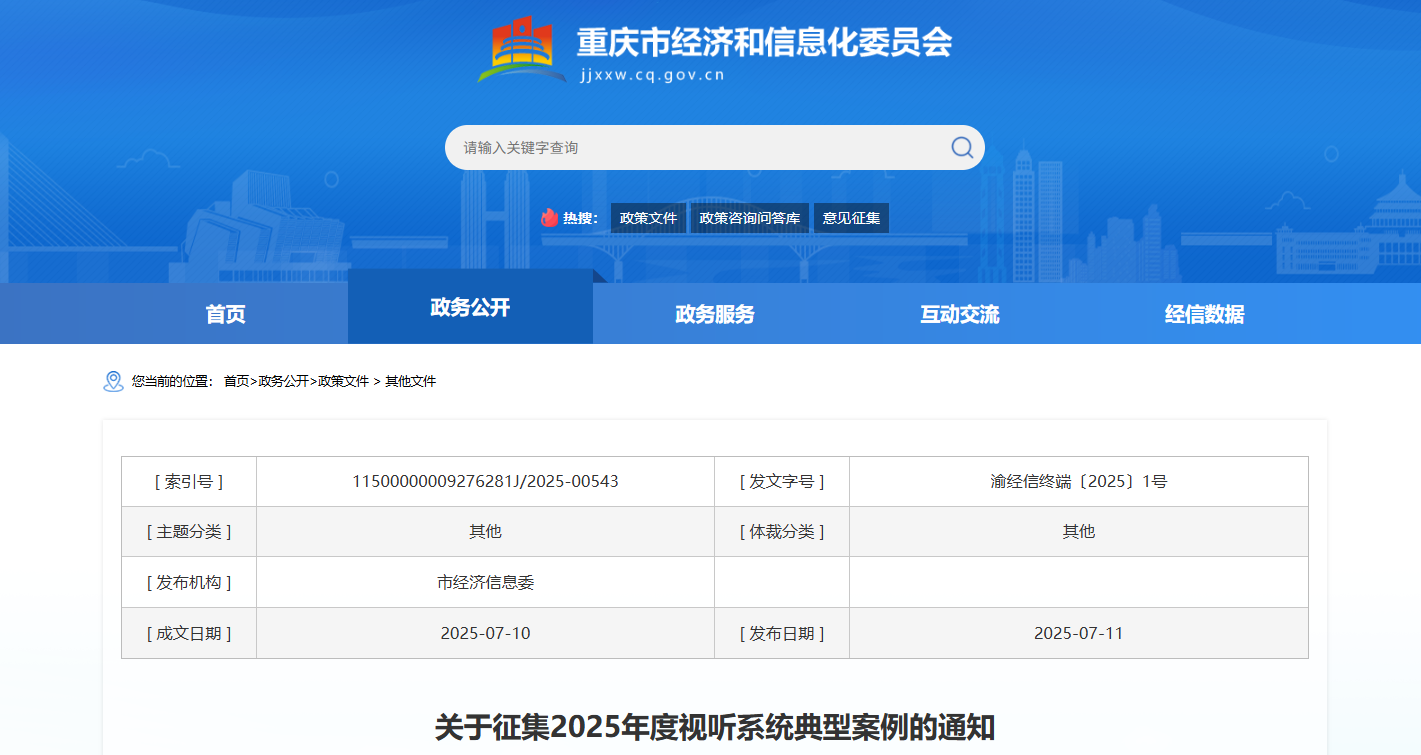Viewport: 1421px width, 755px height.
Task: Switch to the 政务公开 main navigation tab
Action: pyautogui.click(x=470, y=308)
